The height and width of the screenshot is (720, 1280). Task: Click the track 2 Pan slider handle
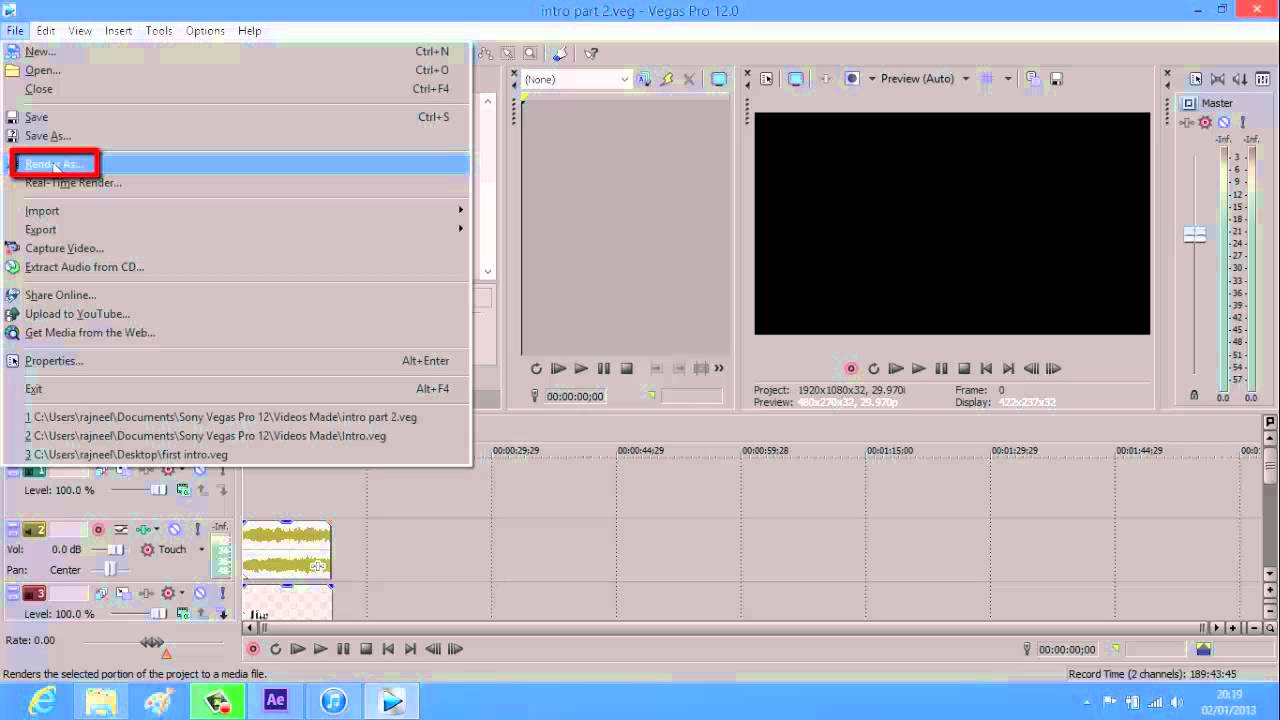point(110,569)
